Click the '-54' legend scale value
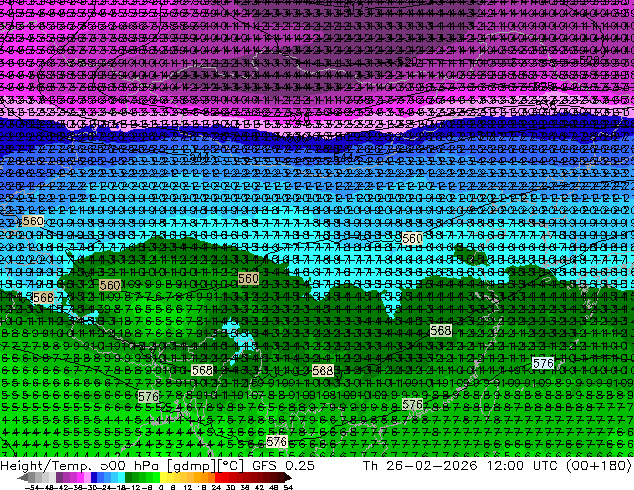634x490 pixels. pos(32,487)
